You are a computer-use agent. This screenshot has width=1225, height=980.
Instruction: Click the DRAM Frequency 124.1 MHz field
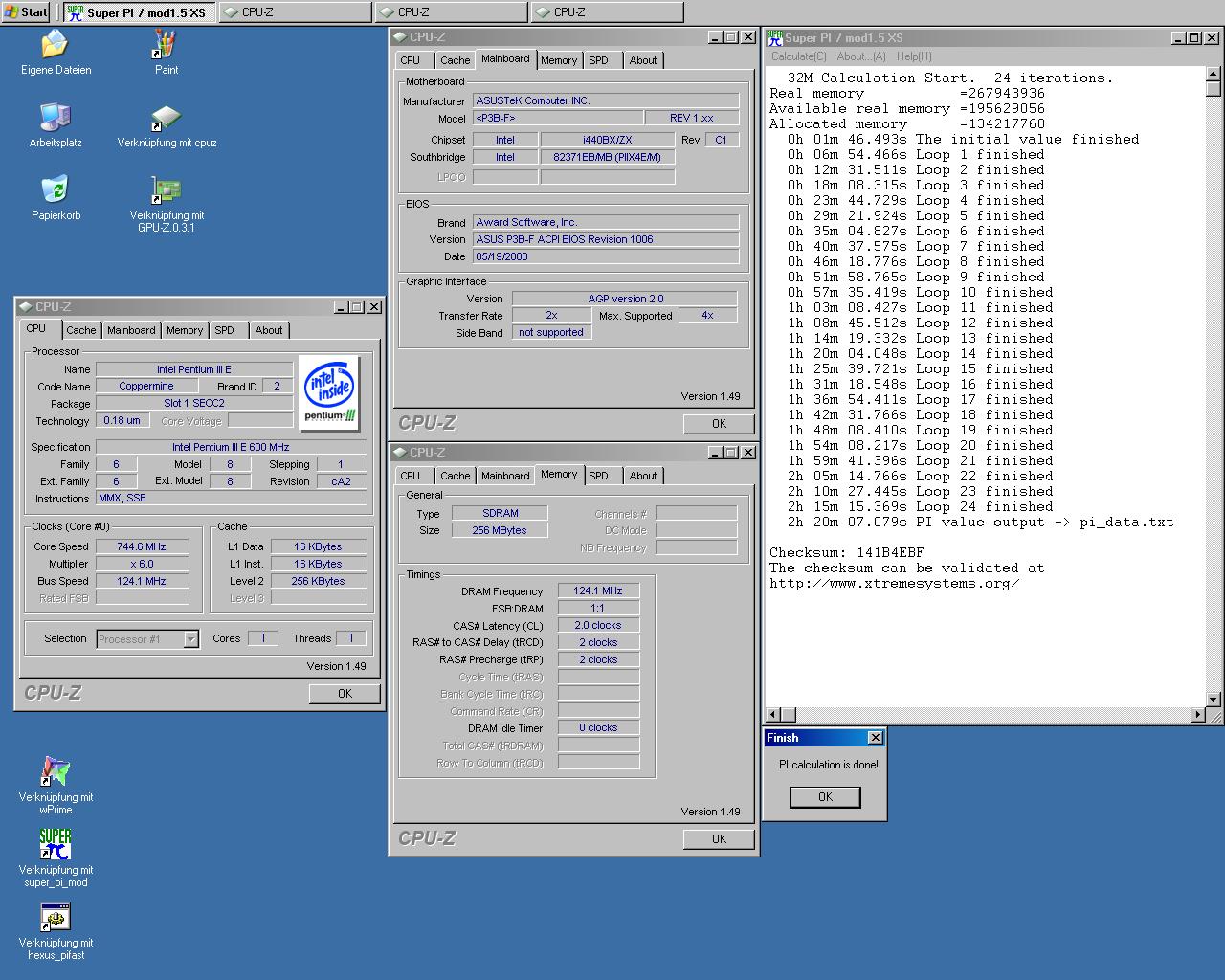(598, 590)
